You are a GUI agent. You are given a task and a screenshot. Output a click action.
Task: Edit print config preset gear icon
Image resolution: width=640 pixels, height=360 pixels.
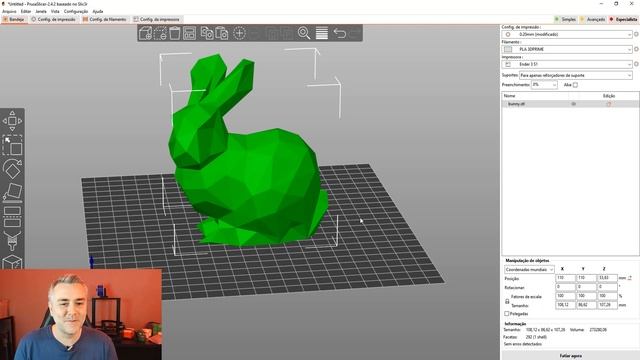tap(636, 34)
